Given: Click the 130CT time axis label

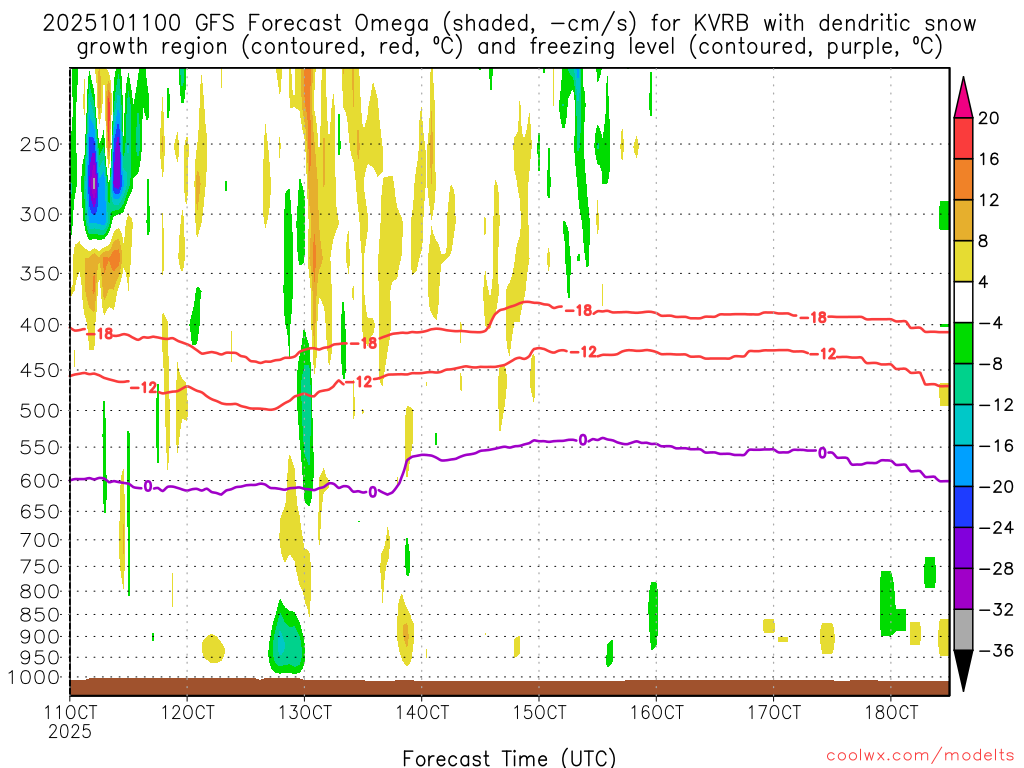Looking at the screenshot, I should [305, 712].
